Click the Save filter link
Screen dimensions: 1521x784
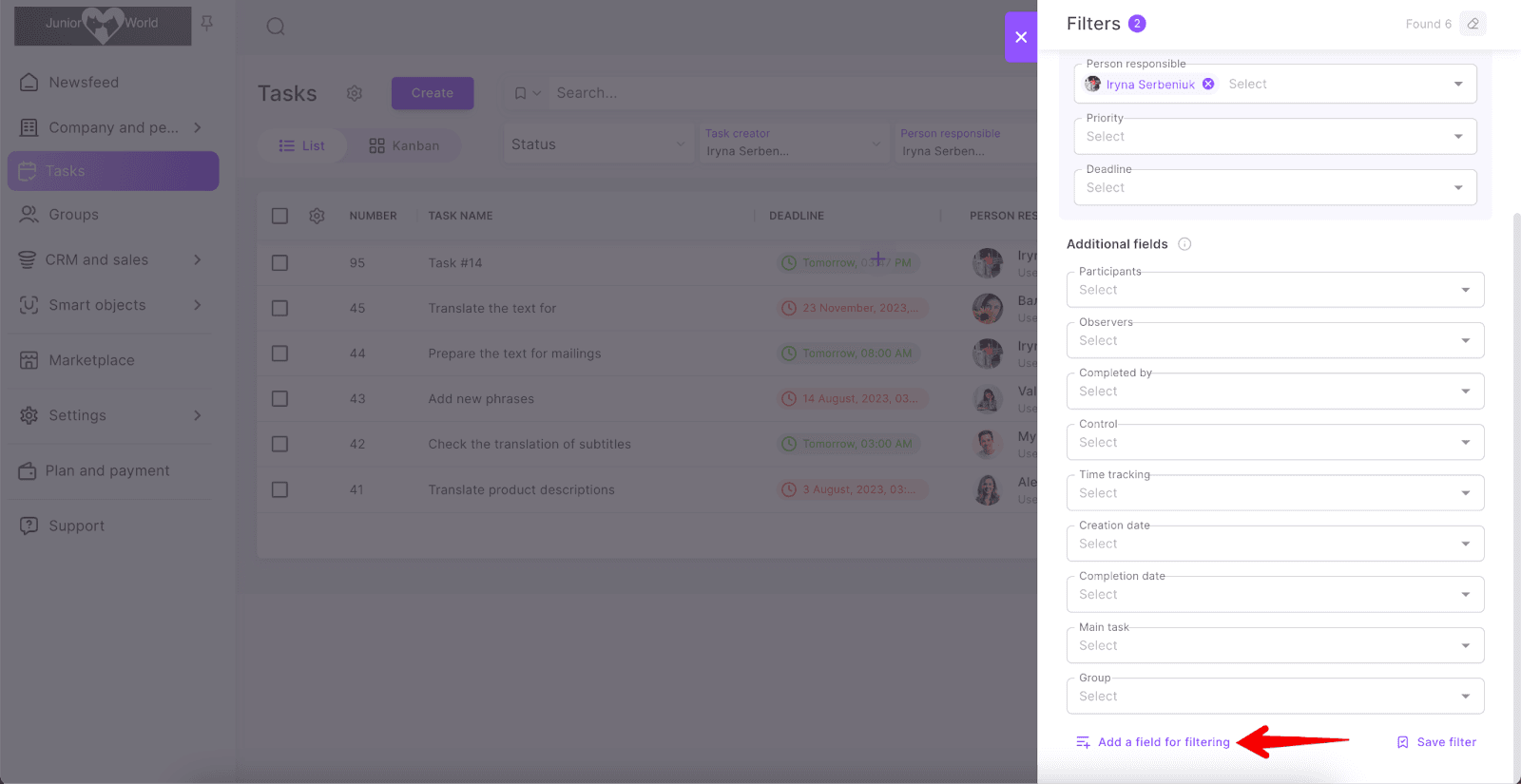[x=1447, y=742]
